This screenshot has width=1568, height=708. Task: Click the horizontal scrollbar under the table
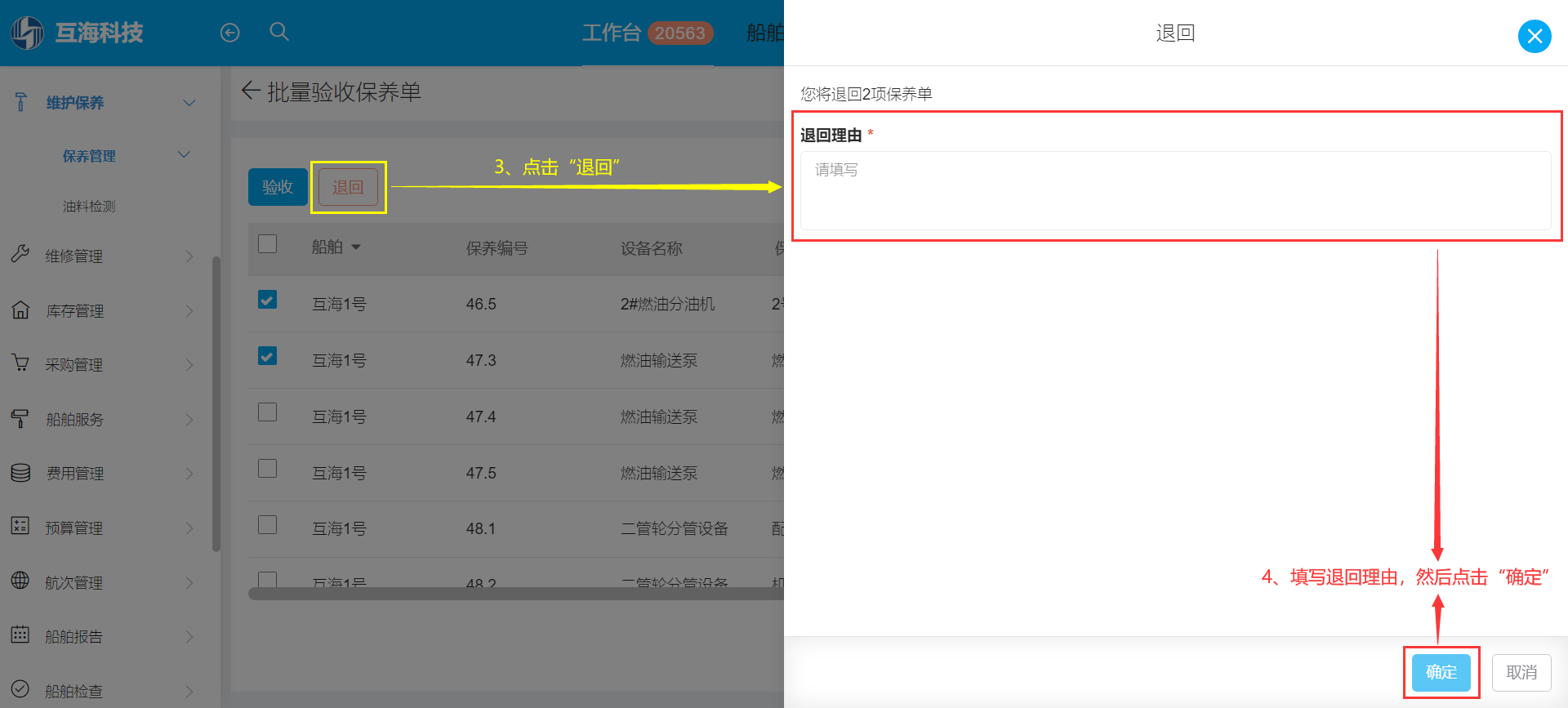[516, 594]
